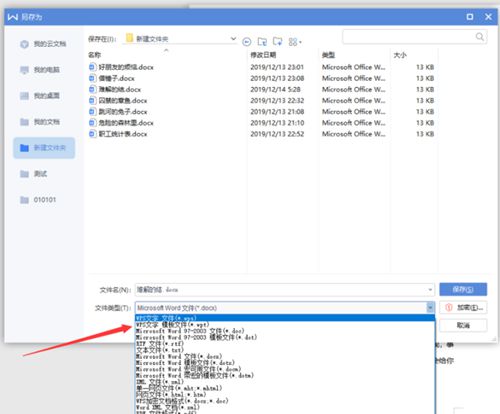
Task: Click the blue Save button
Action: pos(463,289)
